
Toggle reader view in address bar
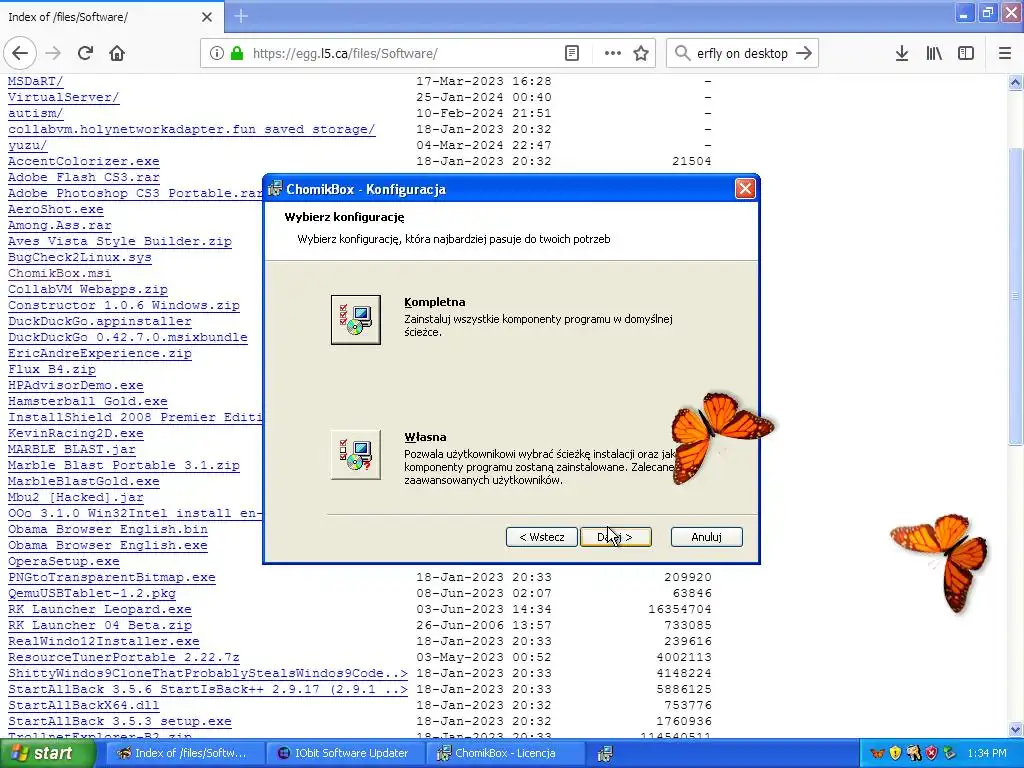pos(572,54)
